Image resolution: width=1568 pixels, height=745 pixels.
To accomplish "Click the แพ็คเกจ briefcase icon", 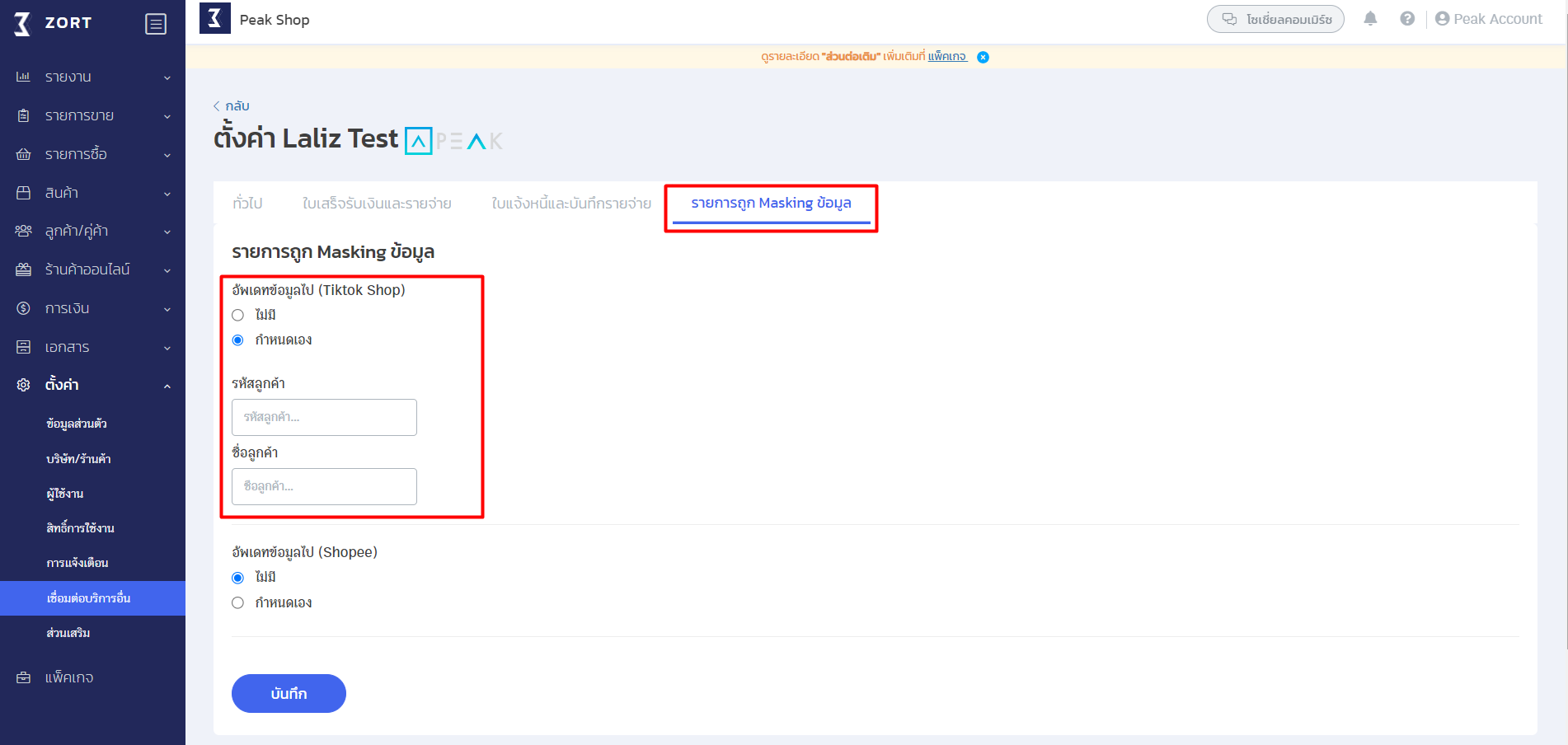I will (x=23, y=677).
